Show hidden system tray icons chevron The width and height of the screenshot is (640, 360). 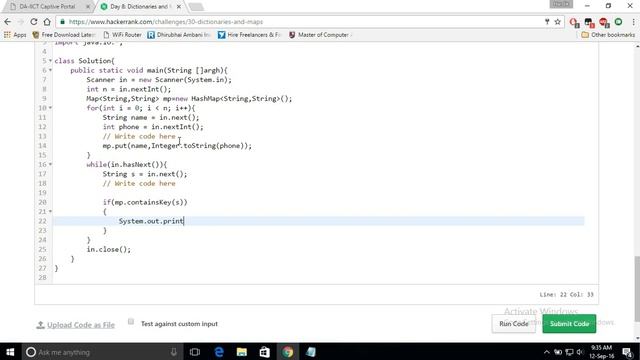click(x=547, y=352)
